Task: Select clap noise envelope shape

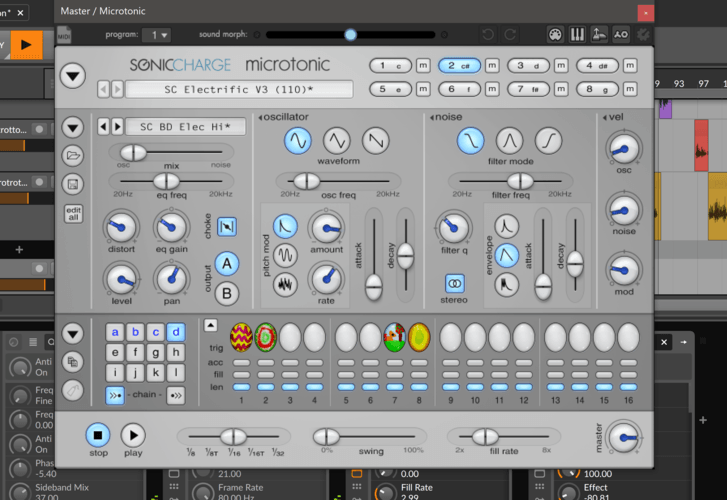Action: [x=506, y=284]
